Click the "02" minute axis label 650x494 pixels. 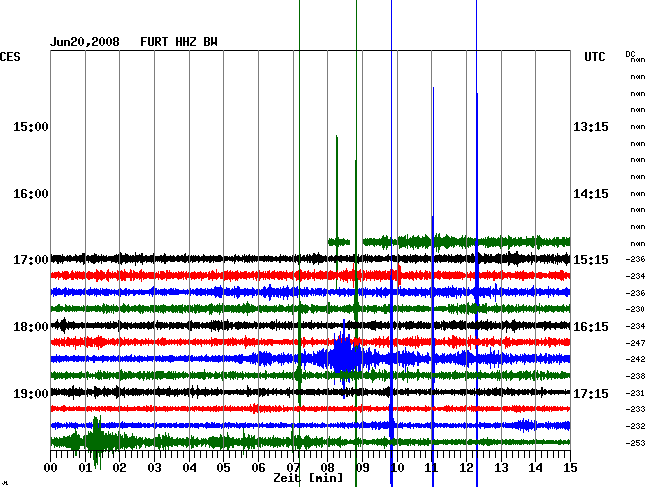tap(119, 468)
